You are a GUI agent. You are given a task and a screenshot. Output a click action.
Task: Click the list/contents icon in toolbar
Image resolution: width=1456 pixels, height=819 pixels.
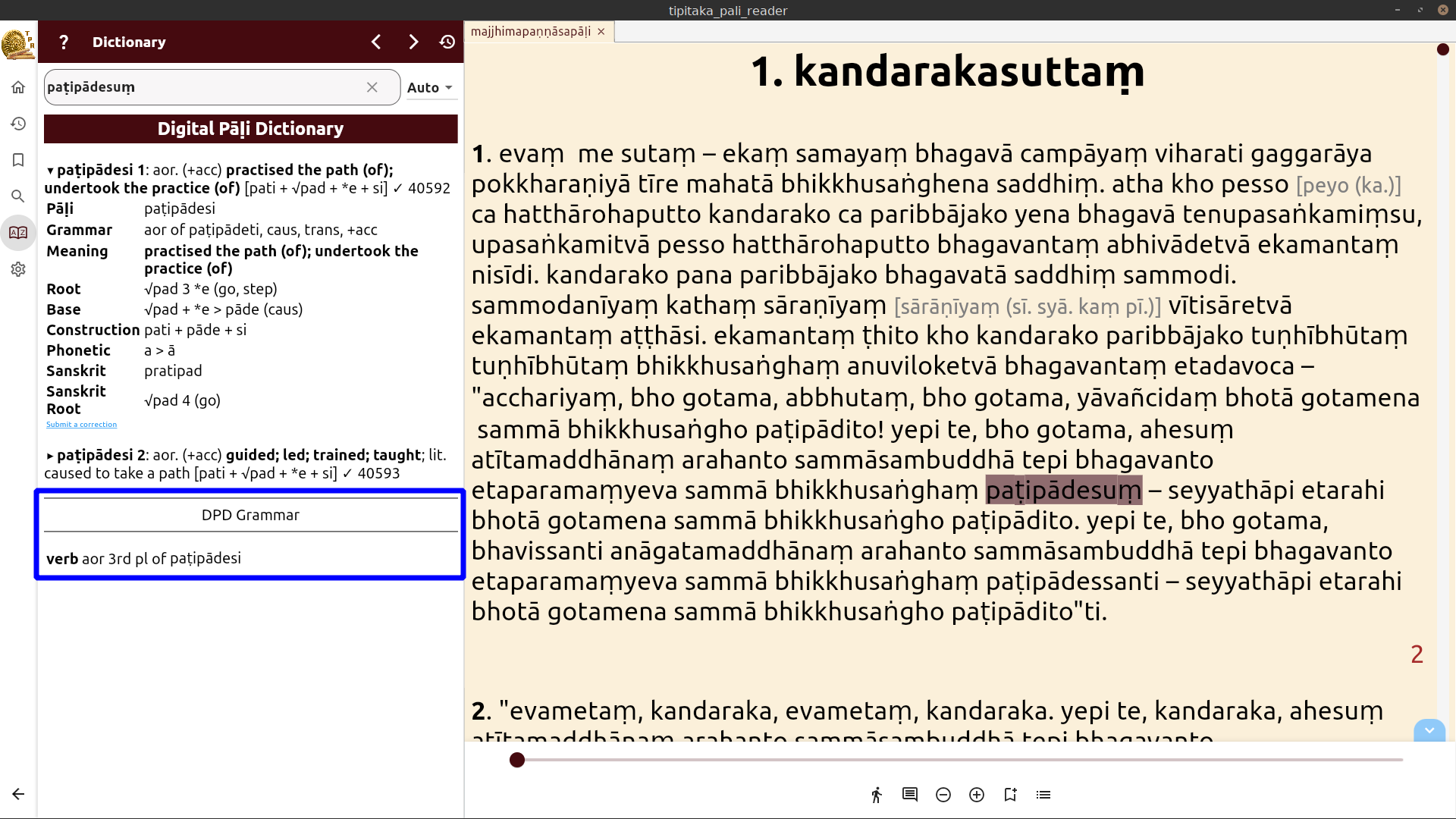pyautogui.click(x=1043, y=794)
